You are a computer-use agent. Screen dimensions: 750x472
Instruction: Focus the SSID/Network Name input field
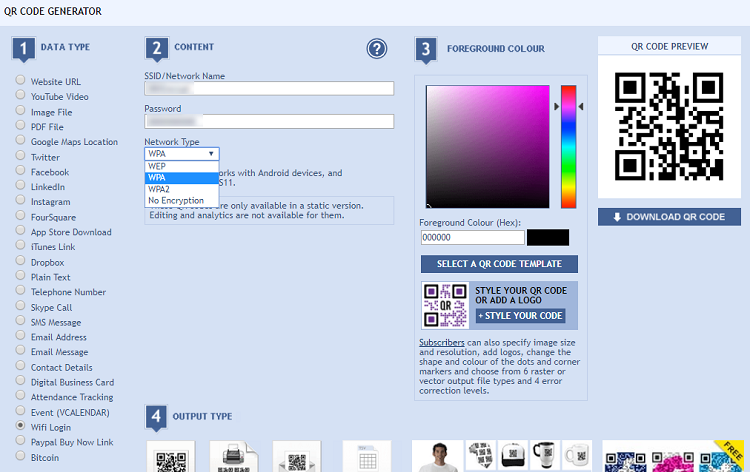pos(269,88)
